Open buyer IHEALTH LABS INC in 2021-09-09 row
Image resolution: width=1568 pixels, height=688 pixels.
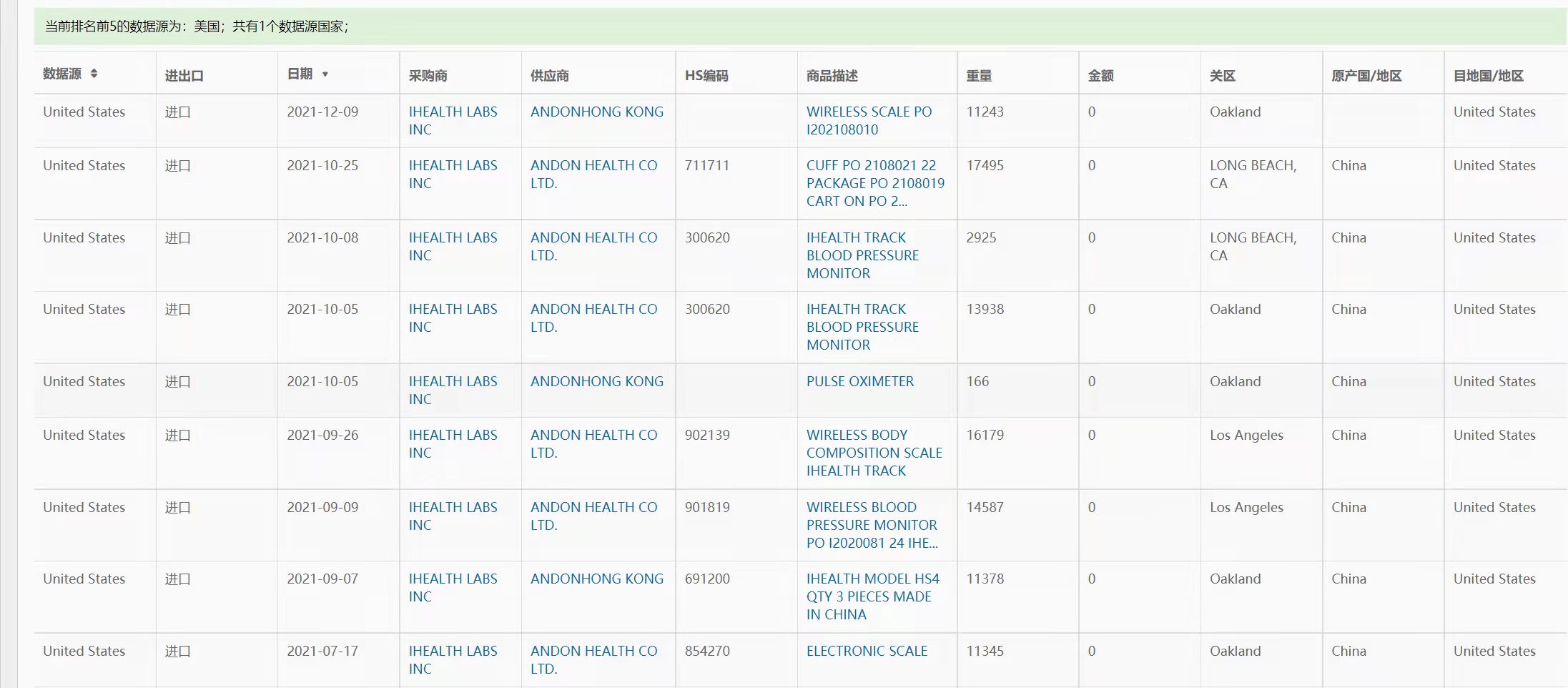(453, 516)
